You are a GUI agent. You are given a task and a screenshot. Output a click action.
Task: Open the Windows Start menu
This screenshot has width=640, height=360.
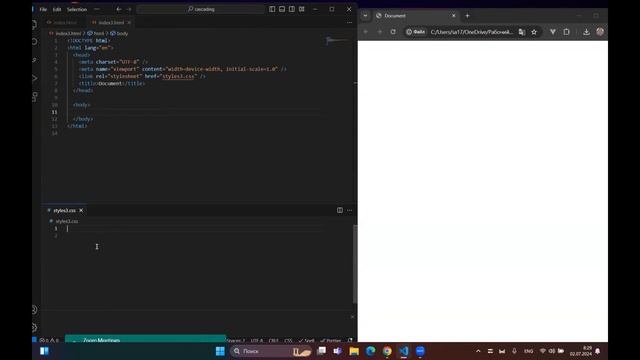(x=220, y=351)
